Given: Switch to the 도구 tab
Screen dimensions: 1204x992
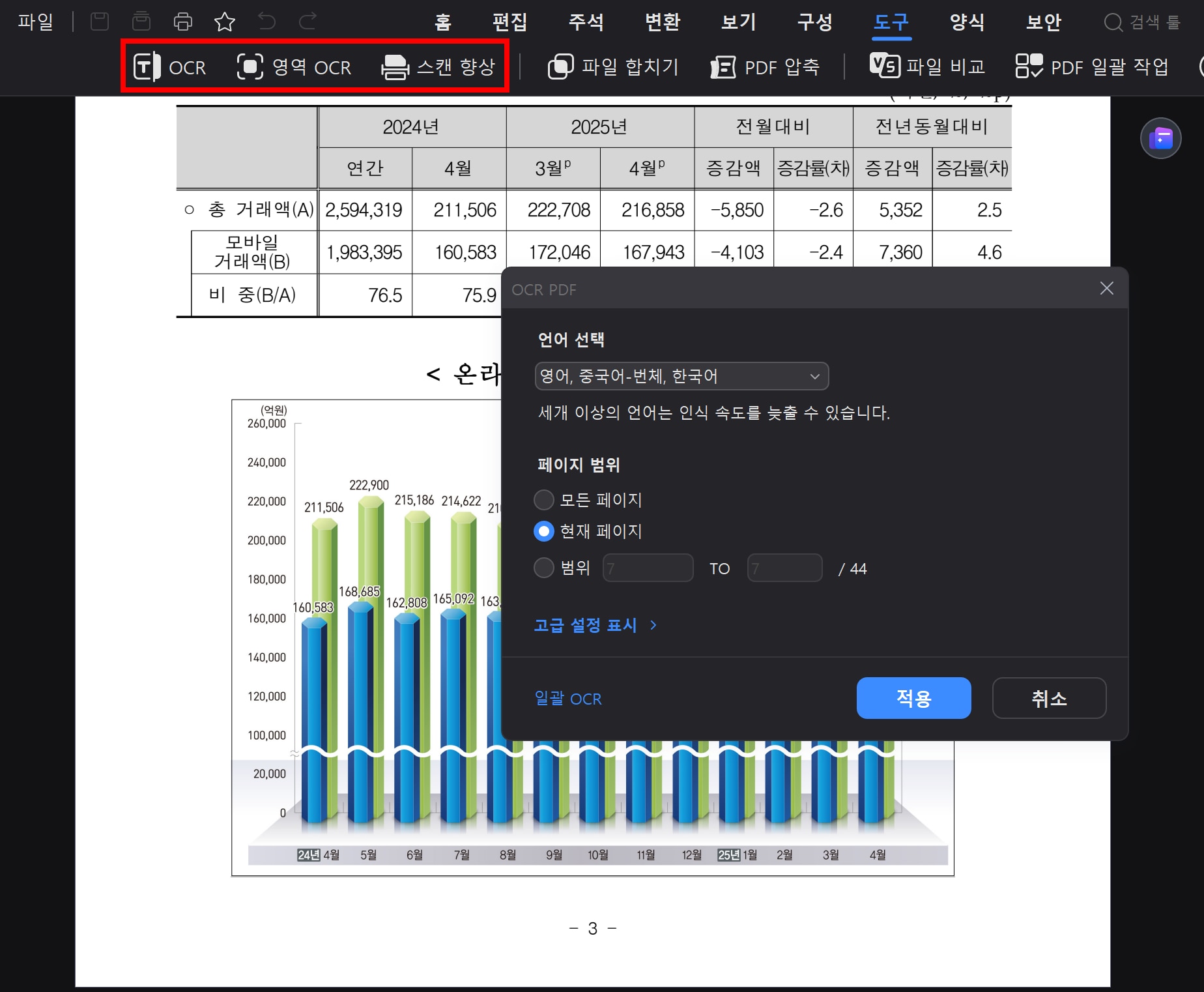Looking at the screenshot, I should coord(891,22).
